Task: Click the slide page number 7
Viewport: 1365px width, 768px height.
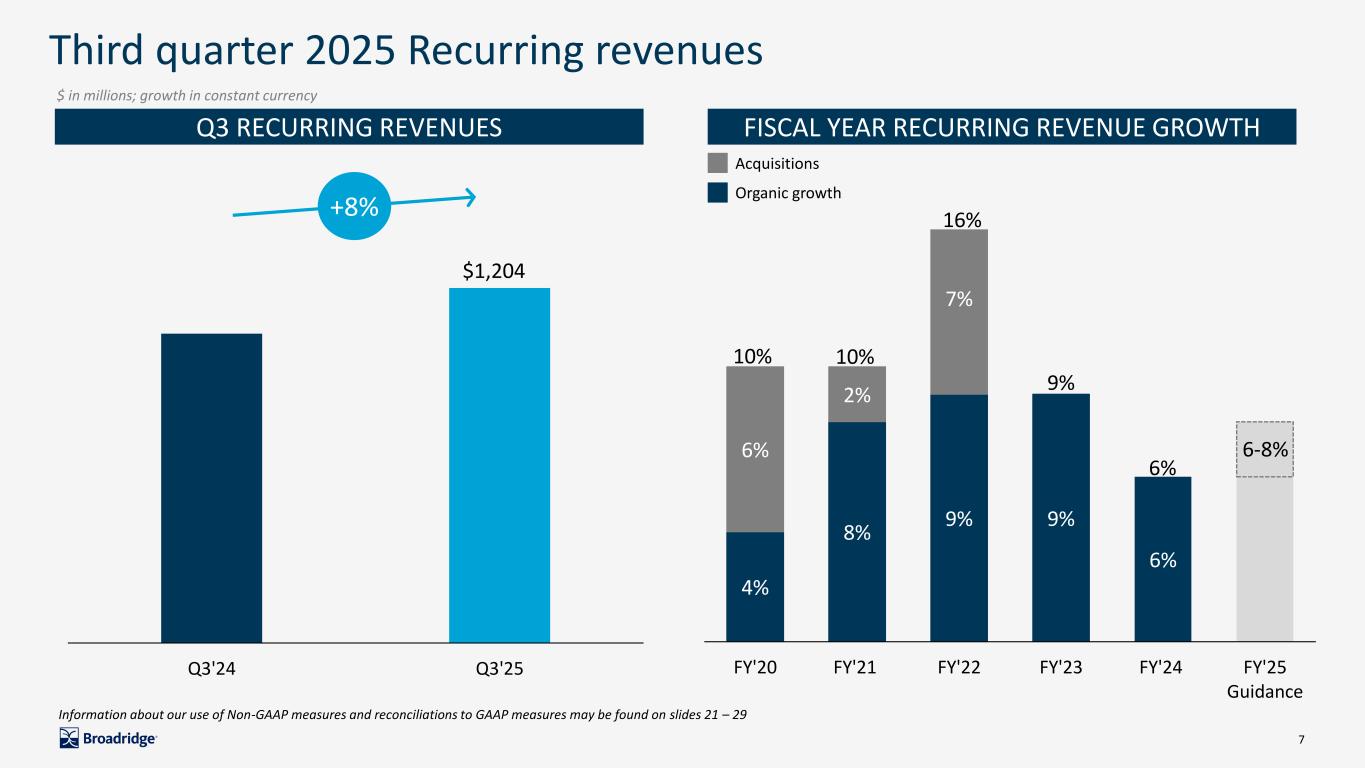Action: (1301, 739)
